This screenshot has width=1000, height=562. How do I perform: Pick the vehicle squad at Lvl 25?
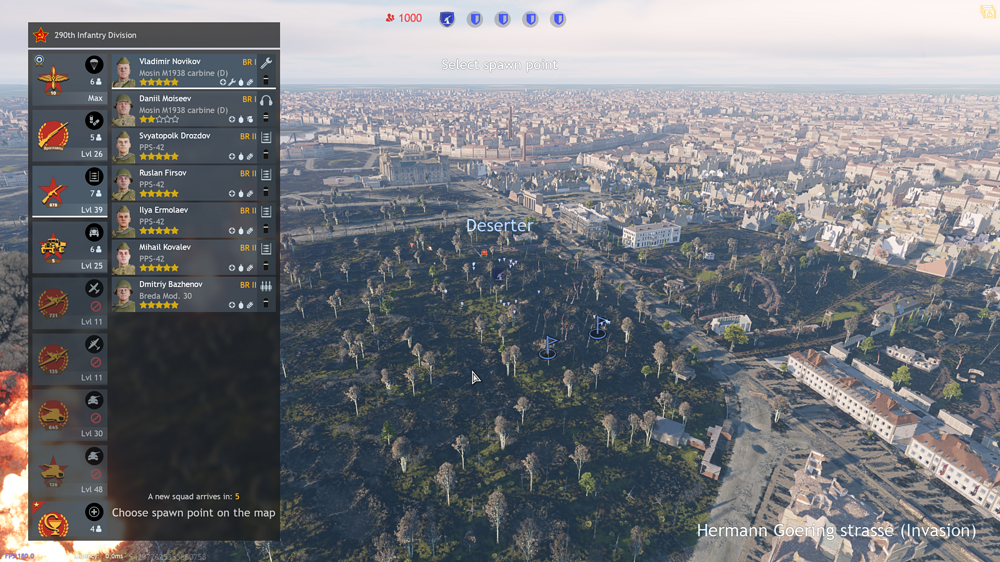click(x=68, y=247)
